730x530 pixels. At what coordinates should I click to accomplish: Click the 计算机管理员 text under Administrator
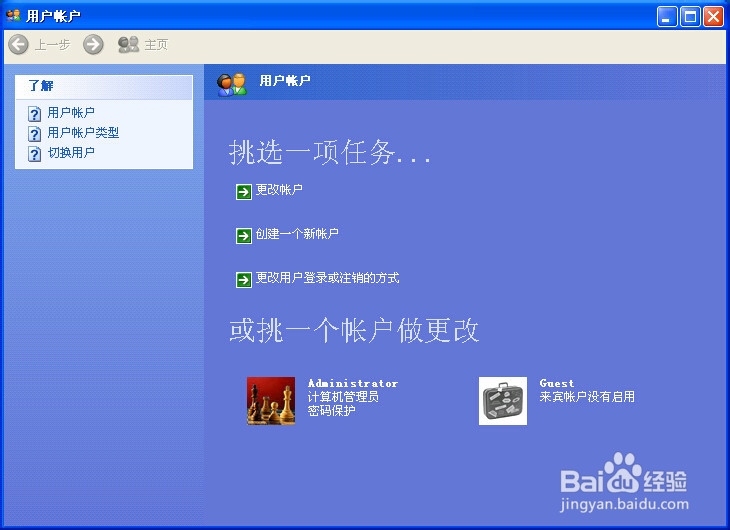click(343, 397)
